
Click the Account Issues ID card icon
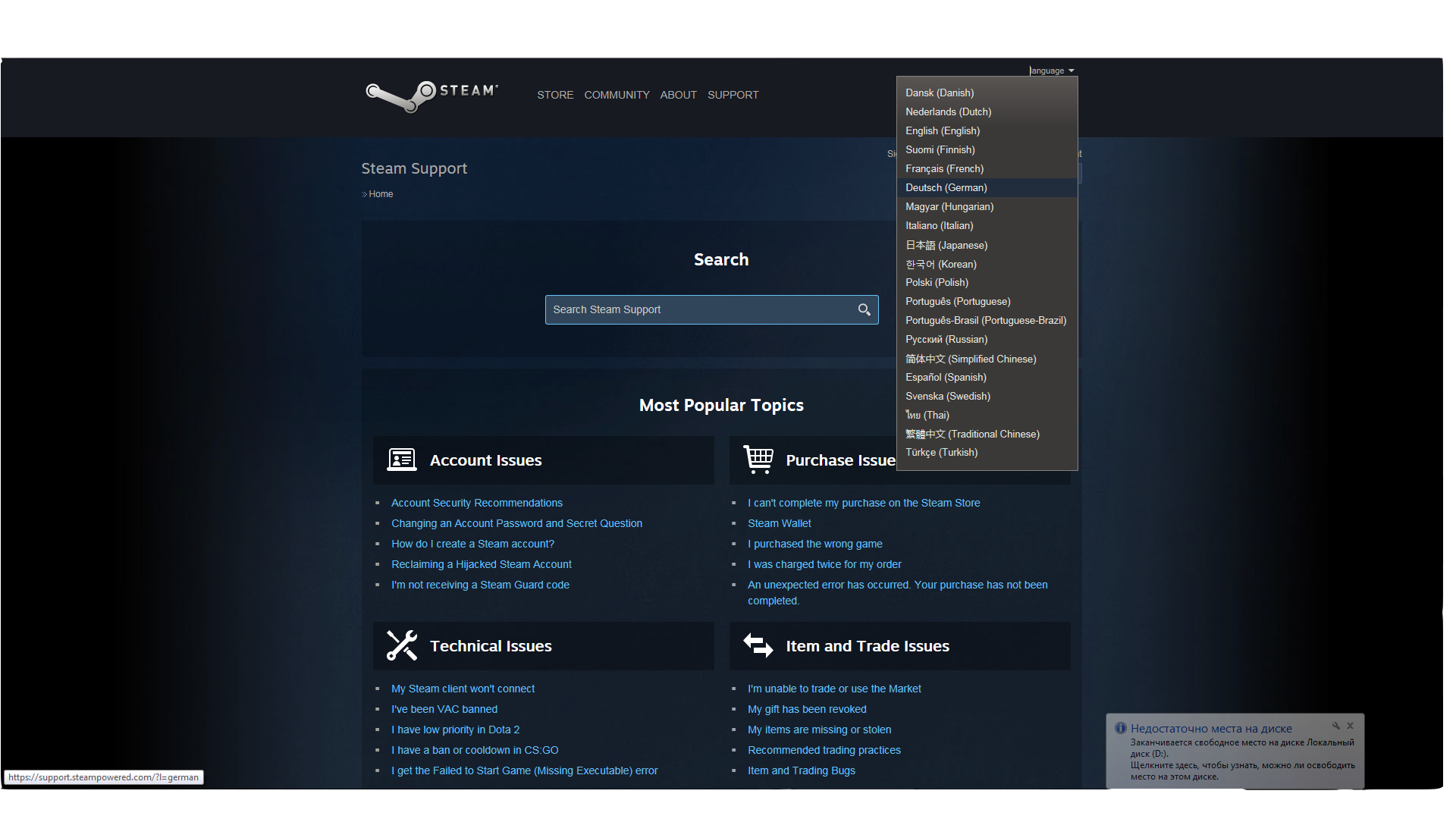pos(401,460)
